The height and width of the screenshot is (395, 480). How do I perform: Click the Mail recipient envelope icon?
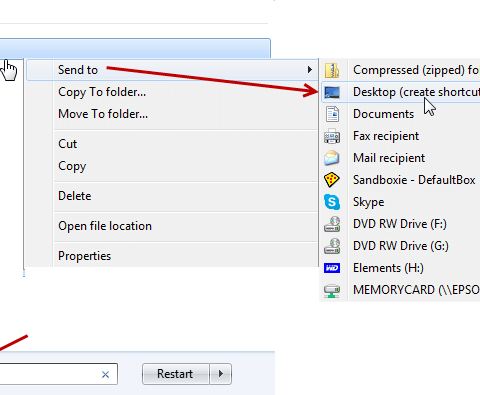click(332, 158)
